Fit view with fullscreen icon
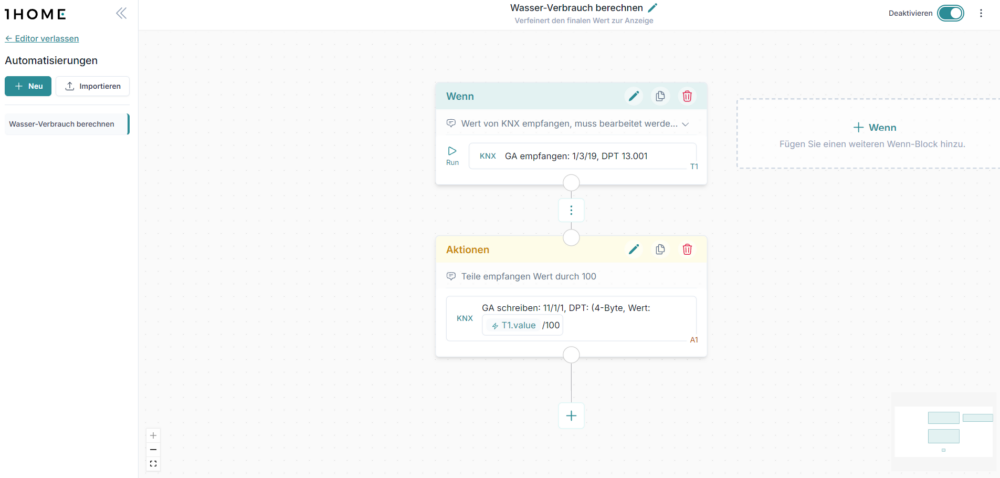The width and height of the screenshot is (1000, 478). [153, 463]
